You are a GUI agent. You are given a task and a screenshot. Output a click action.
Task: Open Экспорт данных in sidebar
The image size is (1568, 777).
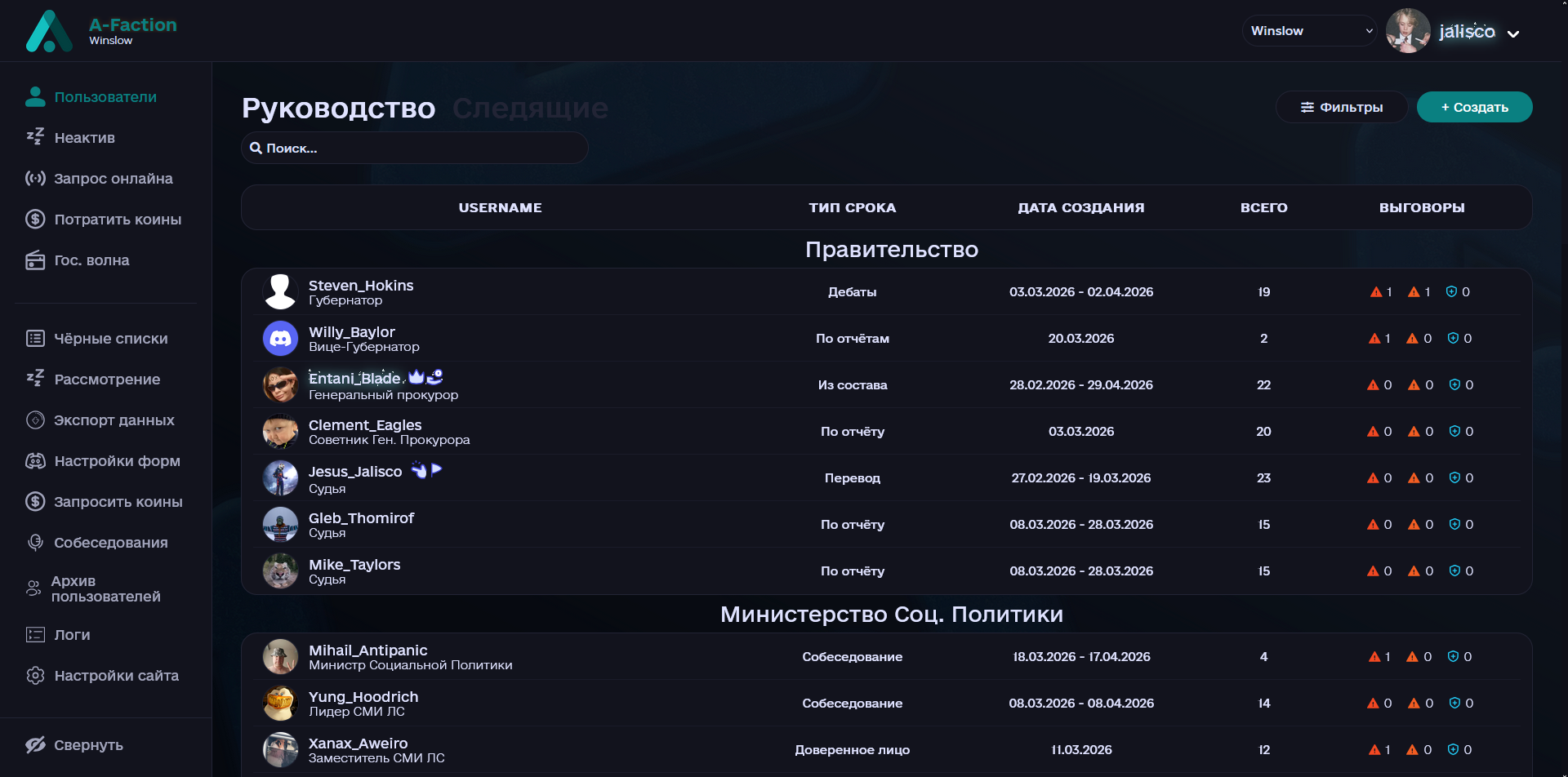tap(114, 420)
